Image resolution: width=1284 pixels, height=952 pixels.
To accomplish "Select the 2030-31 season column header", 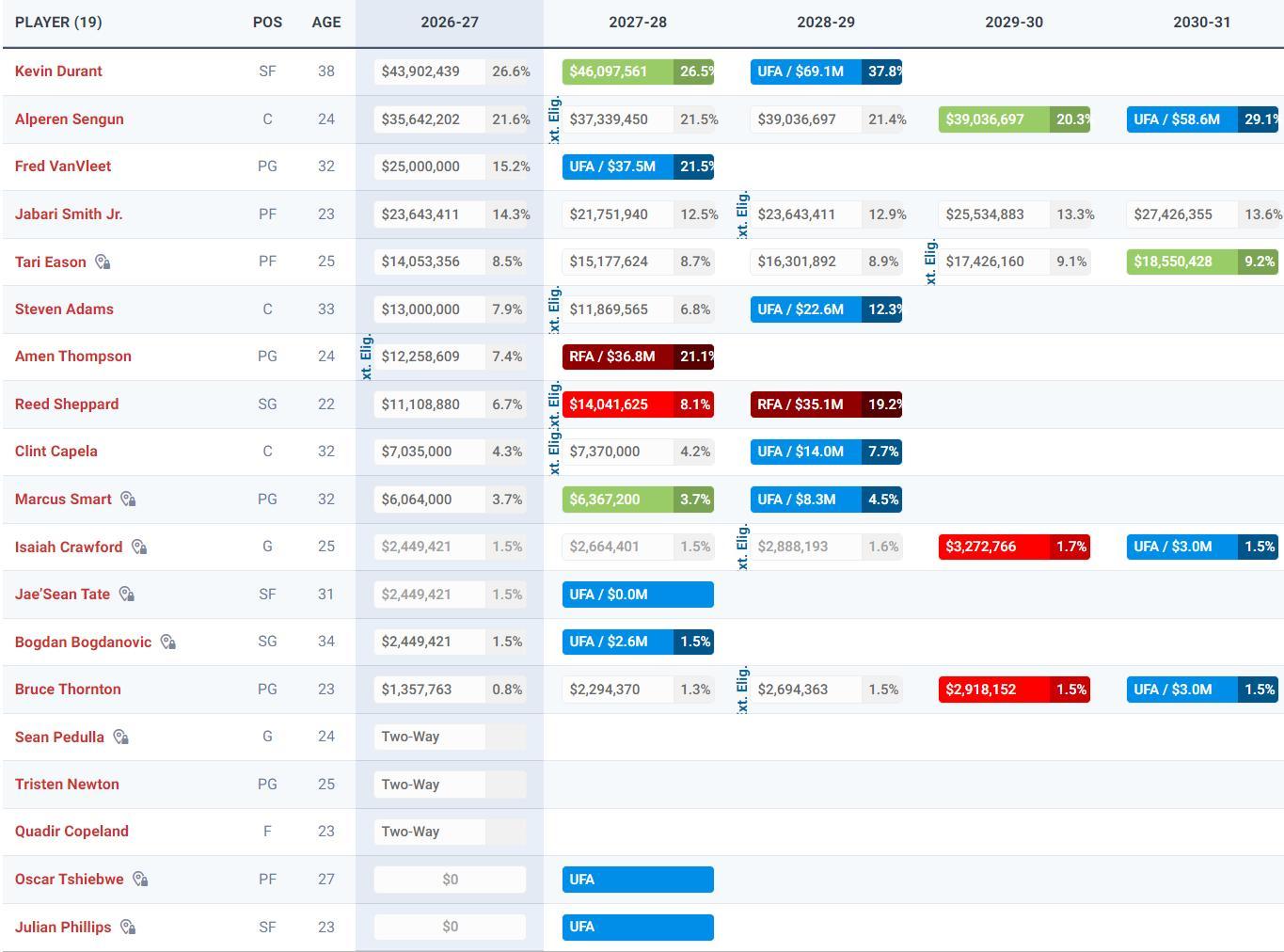I will pos(1202,23).
